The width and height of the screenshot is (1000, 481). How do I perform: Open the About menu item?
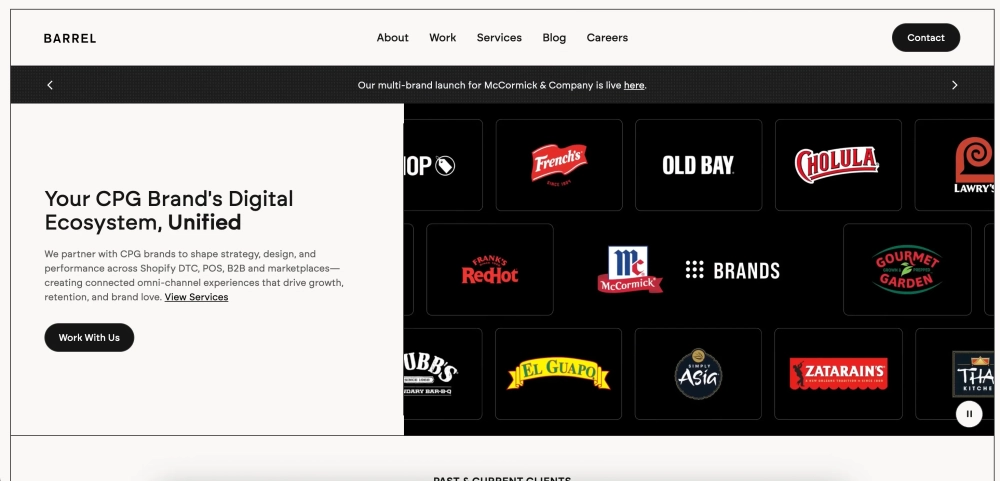click(x=392, y=38)
